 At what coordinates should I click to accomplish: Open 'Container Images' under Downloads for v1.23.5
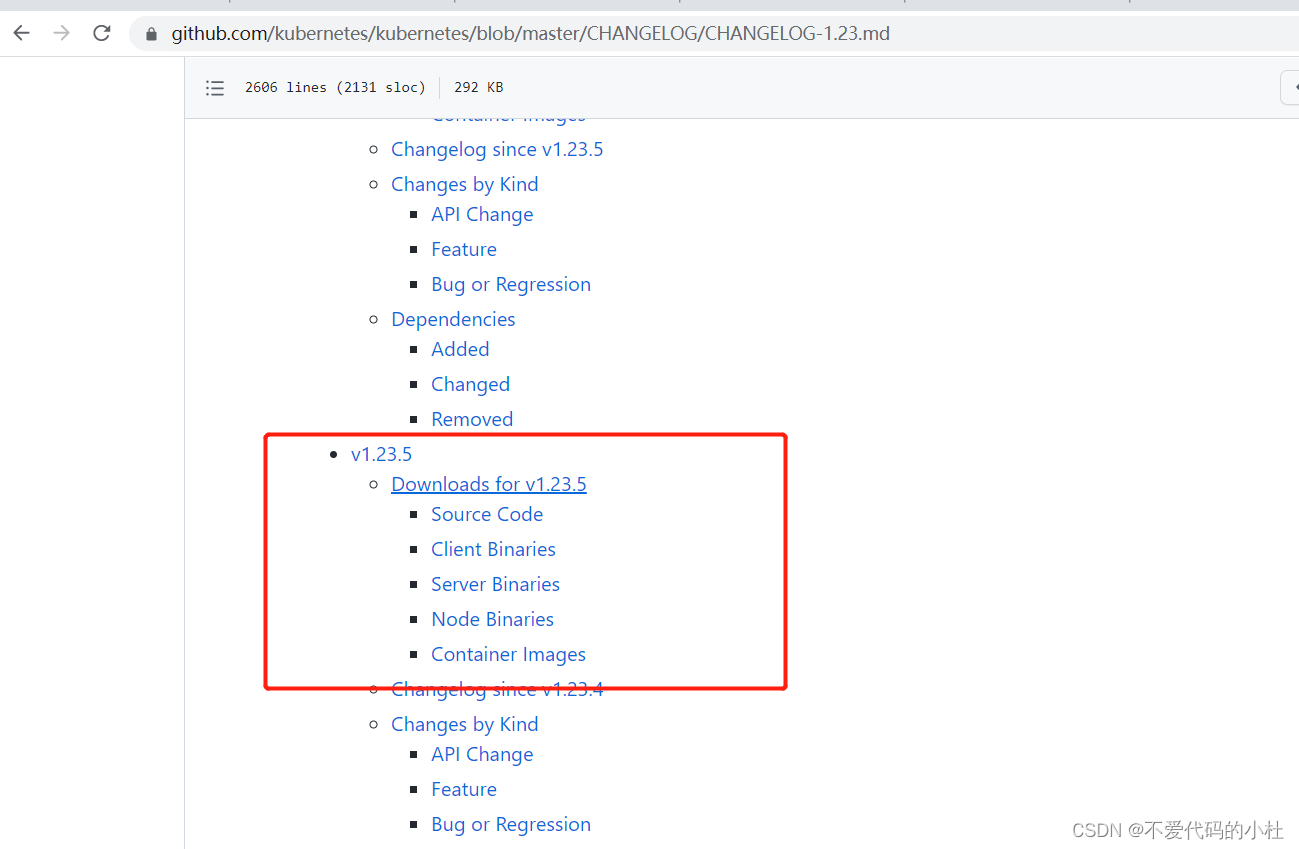point(508,654)
